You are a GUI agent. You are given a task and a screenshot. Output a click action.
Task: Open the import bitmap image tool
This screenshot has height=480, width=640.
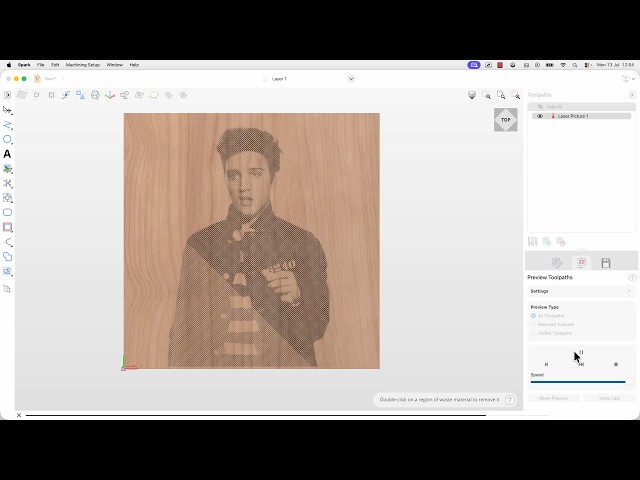tap(7, 169)
